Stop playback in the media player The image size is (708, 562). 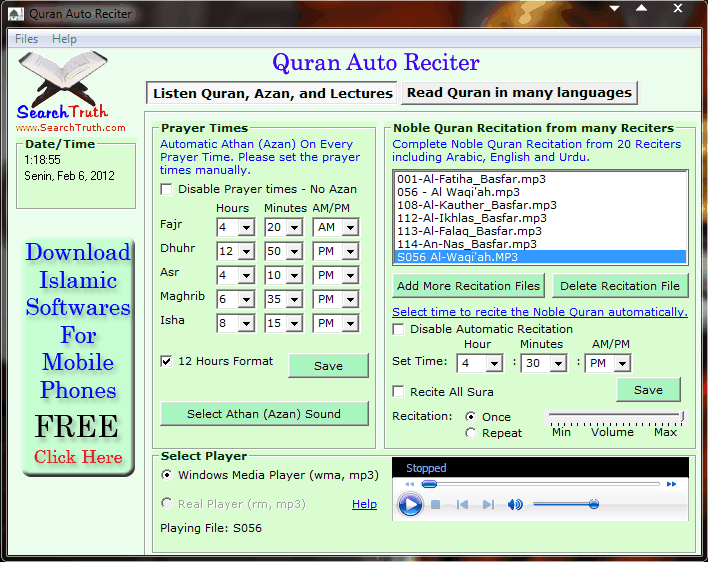[x=435, y=504]
